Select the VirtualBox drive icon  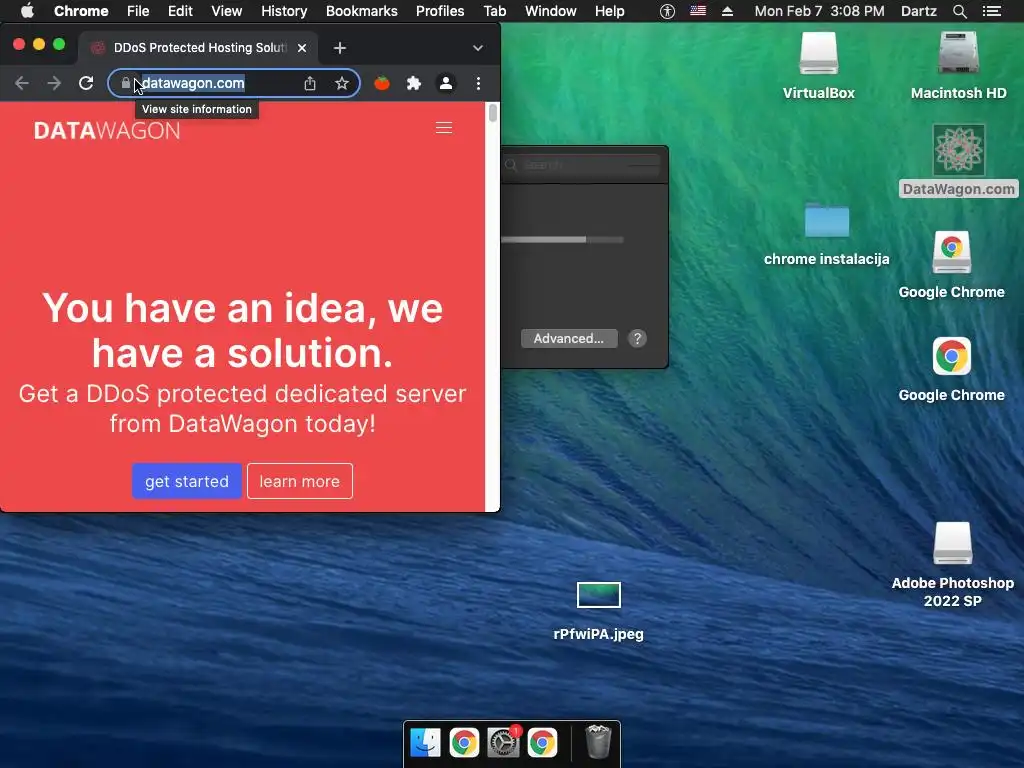[818, 54]
